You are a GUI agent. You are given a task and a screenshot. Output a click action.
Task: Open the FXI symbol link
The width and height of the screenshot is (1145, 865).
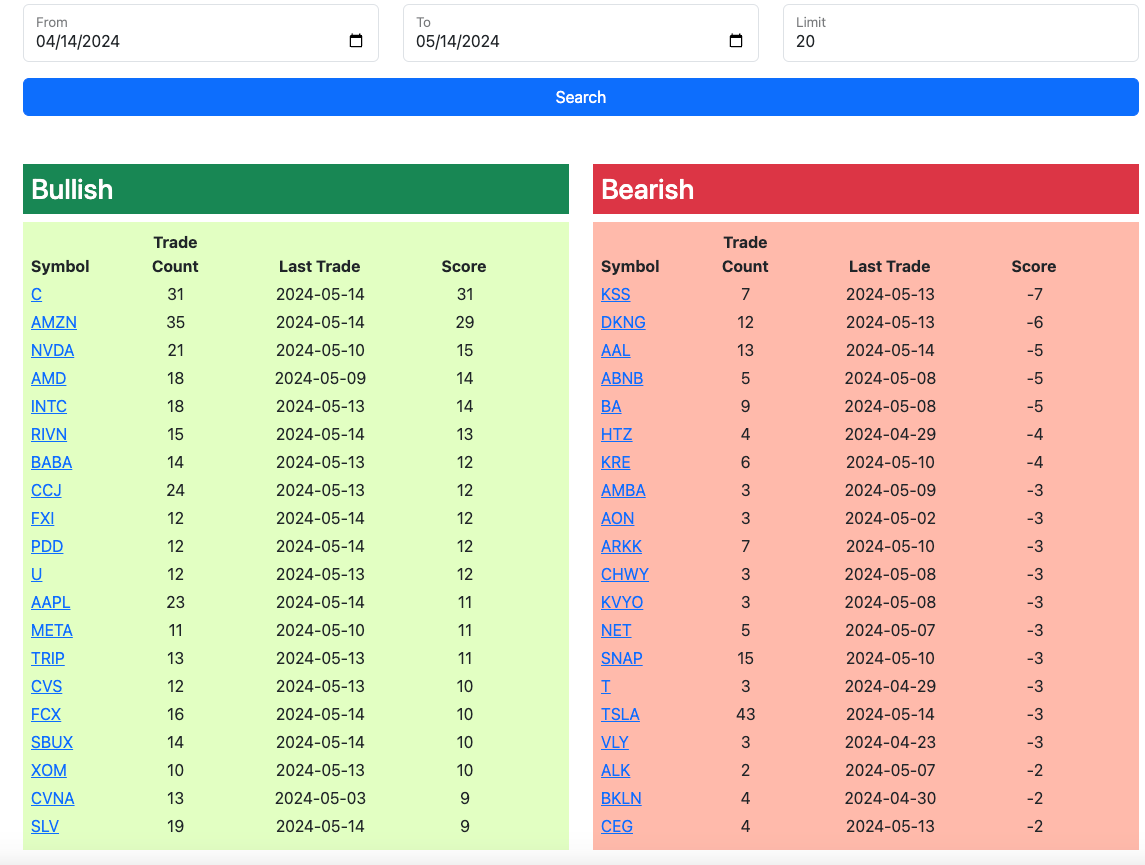[x=42, y=518]
